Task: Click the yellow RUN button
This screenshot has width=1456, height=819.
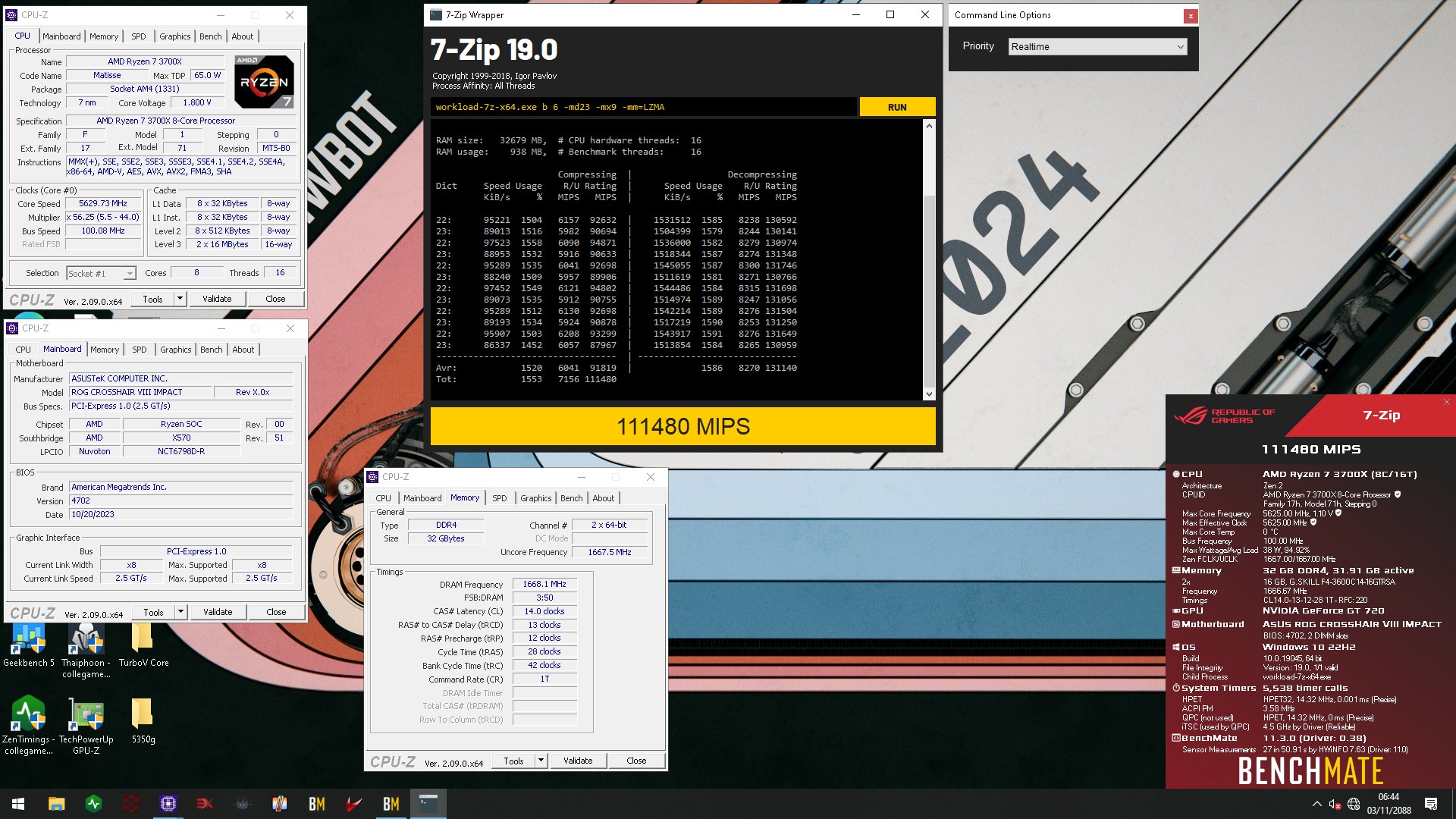Action: (897, 107)
